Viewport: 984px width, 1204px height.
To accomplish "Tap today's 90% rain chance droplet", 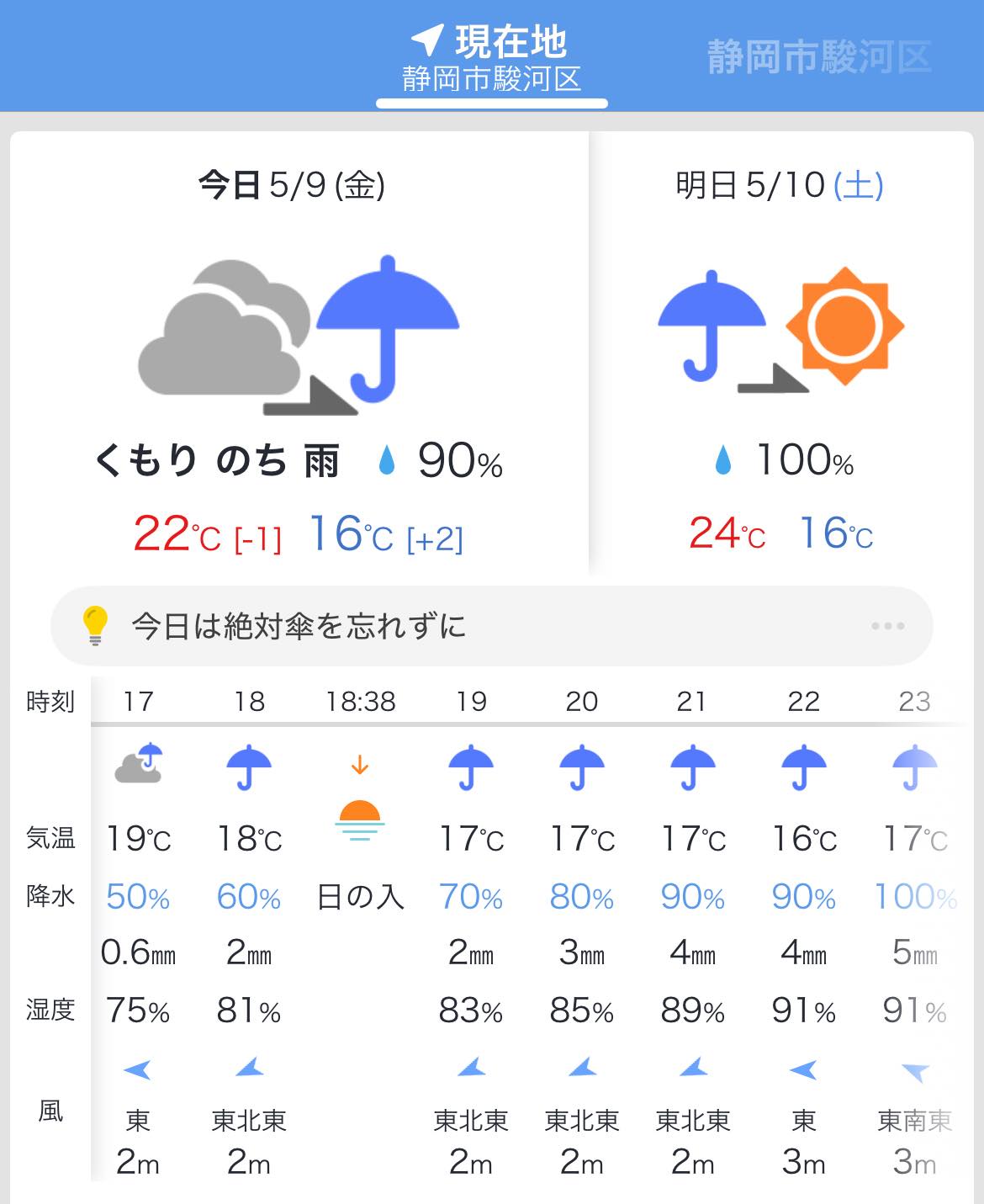I will click(387, 460).
